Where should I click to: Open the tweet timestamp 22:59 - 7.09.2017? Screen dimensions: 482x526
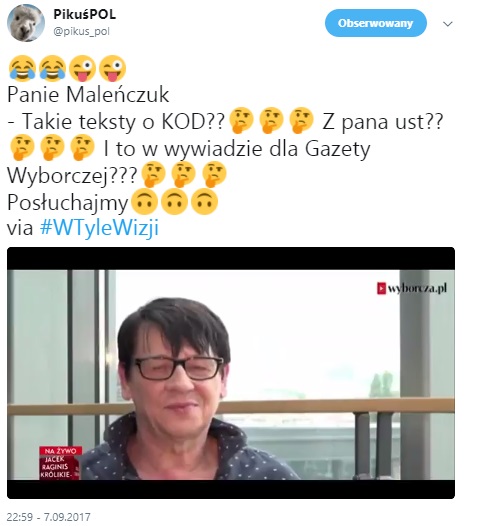[x=49, y=517]
